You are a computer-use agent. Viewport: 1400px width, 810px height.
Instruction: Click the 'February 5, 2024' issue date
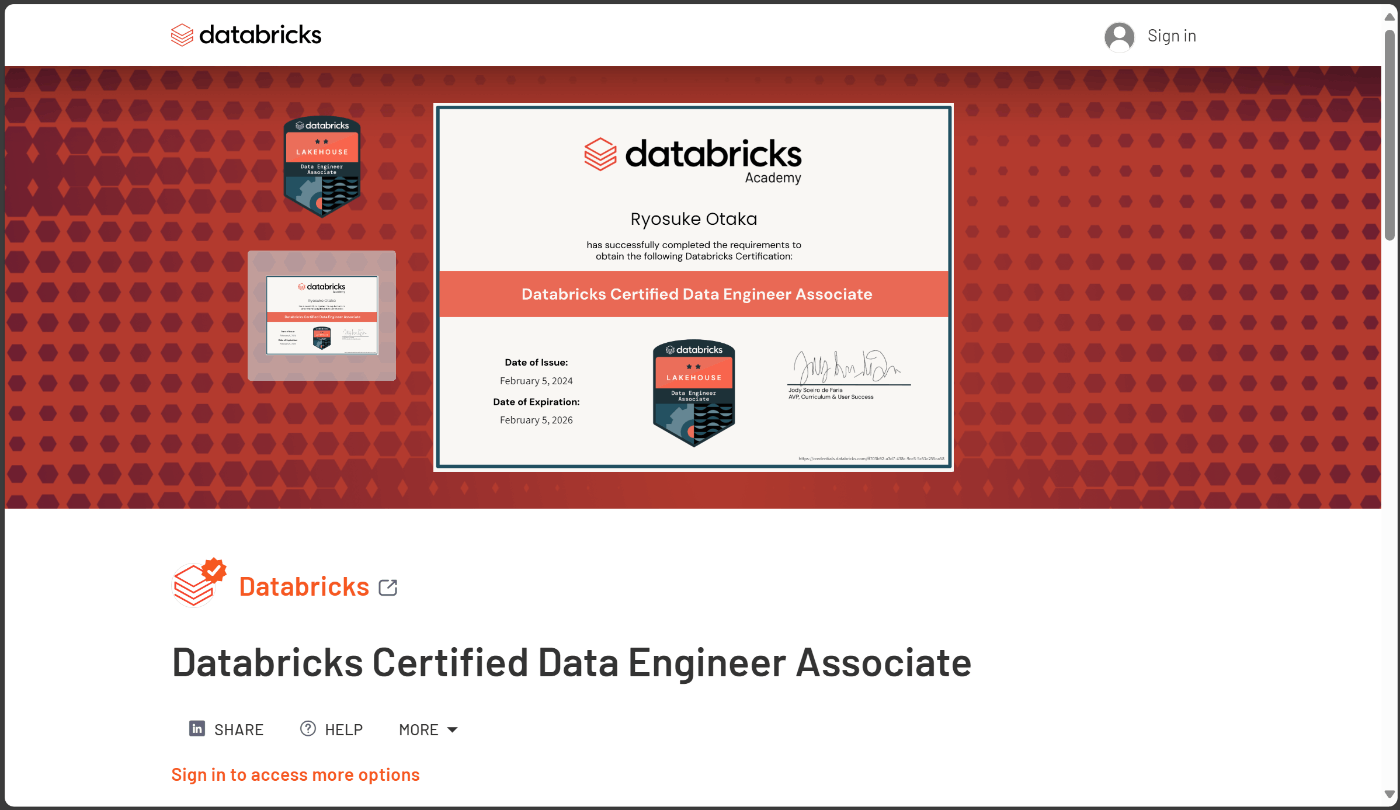(536, 381)
